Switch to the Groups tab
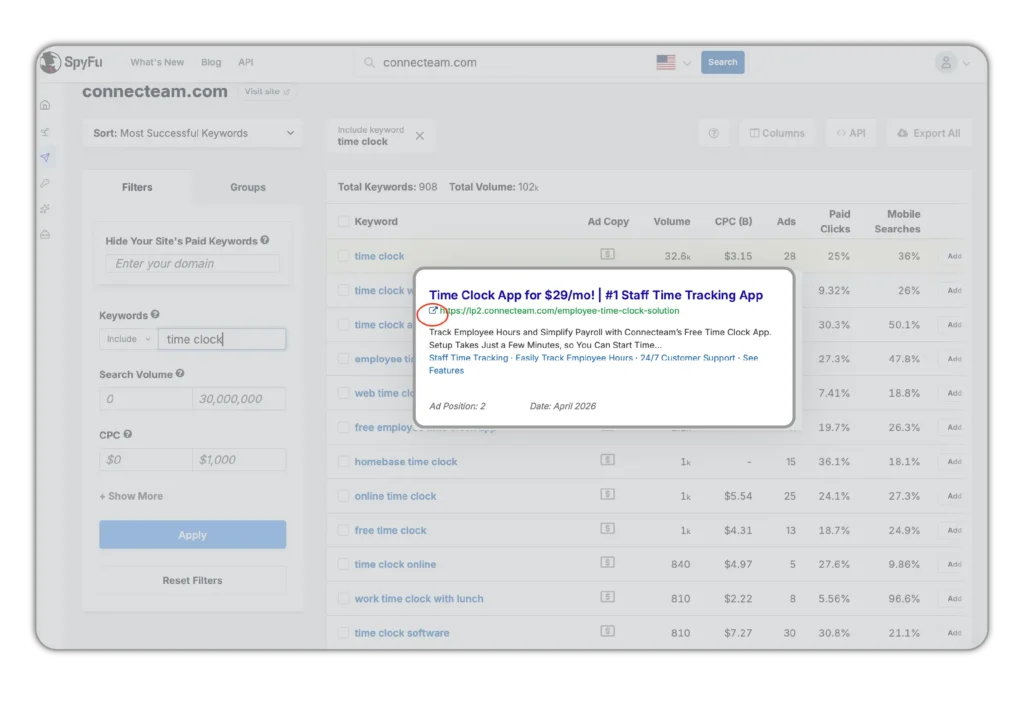 click(x=248, y=187)
